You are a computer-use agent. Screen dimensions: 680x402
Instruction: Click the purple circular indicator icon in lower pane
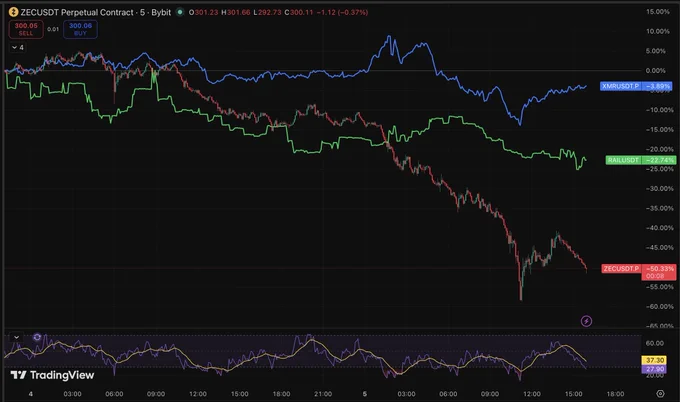[x=37, y=337]
